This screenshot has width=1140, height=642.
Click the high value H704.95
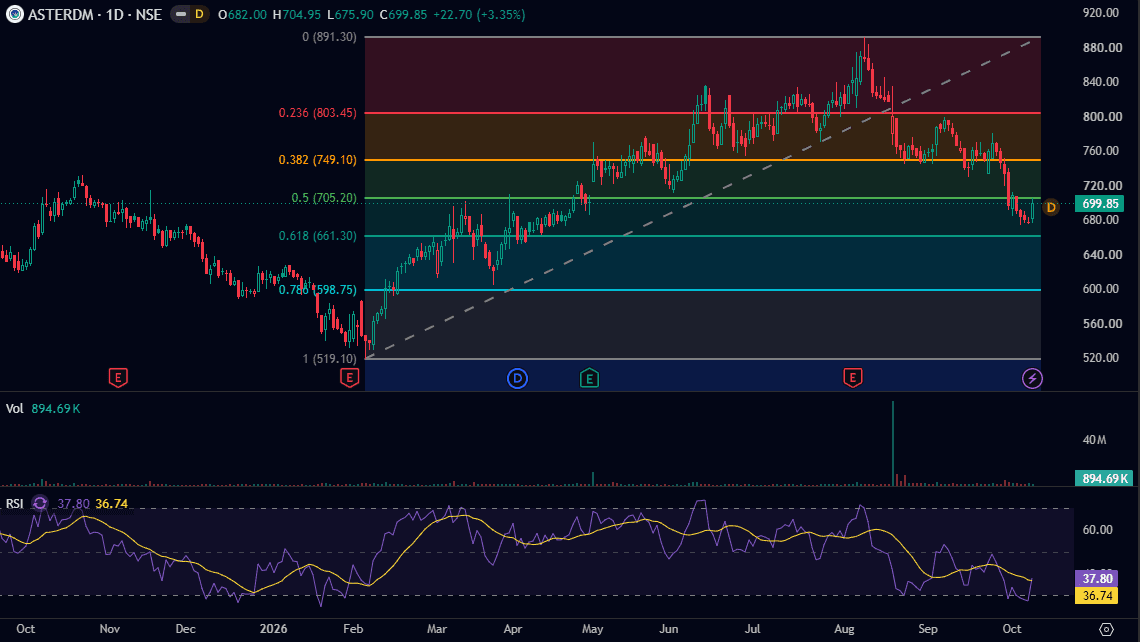(297, 15)
